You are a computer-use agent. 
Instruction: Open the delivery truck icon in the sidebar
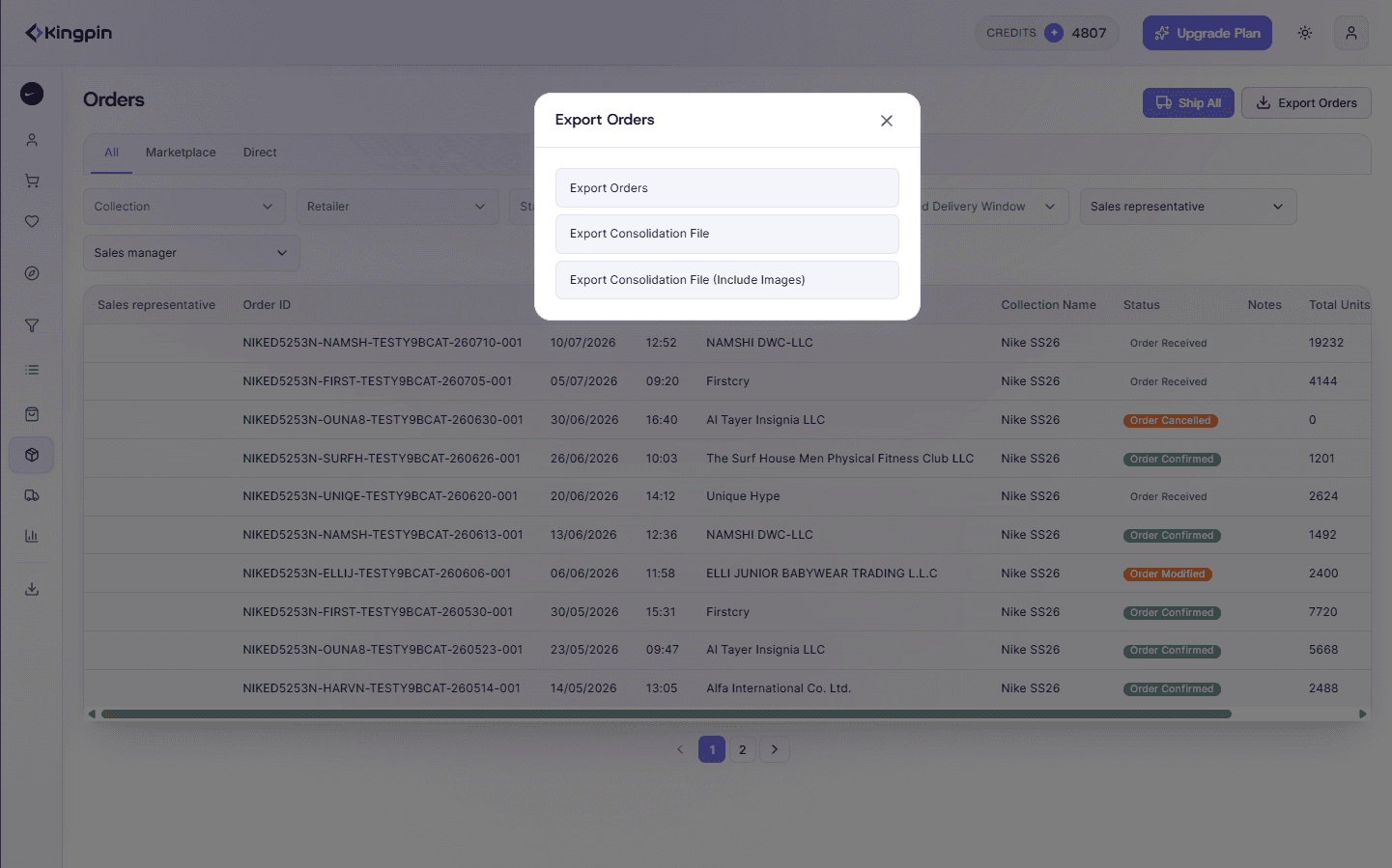tap(32, 495)
